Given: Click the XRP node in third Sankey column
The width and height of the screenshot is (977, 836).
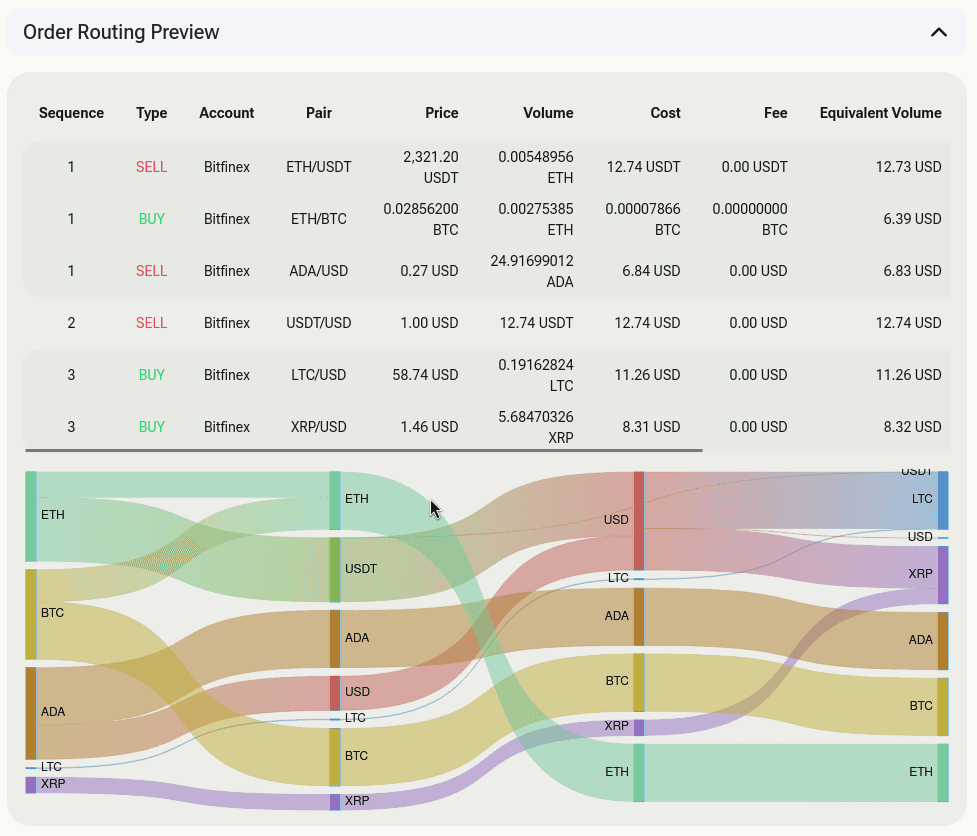Looking at the screenshot, I should point(639,728).
